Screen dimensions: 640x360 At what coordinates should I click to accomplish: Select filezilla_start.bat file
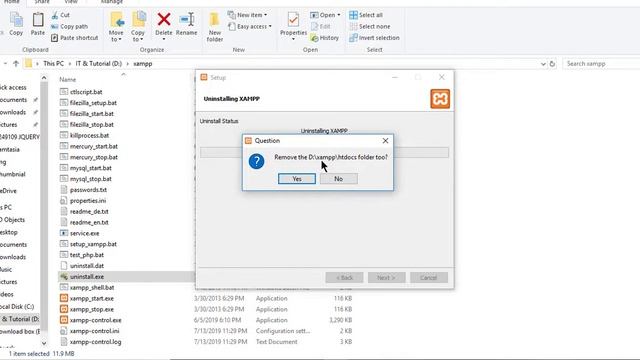click(91, 113)
